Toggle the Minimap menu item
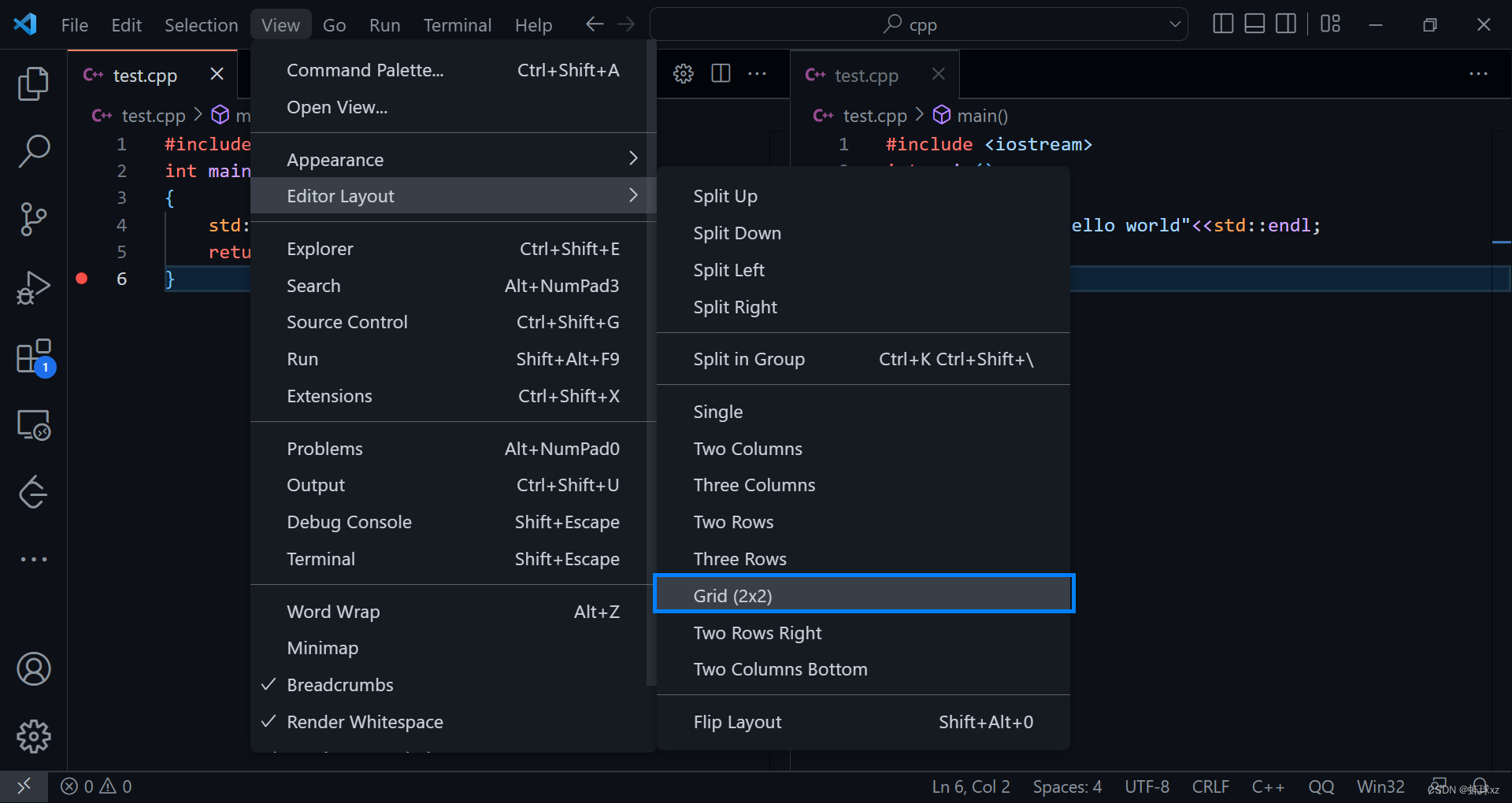Image resolution: width=1512 pixels, height=803 pixels. pos(453,648)
